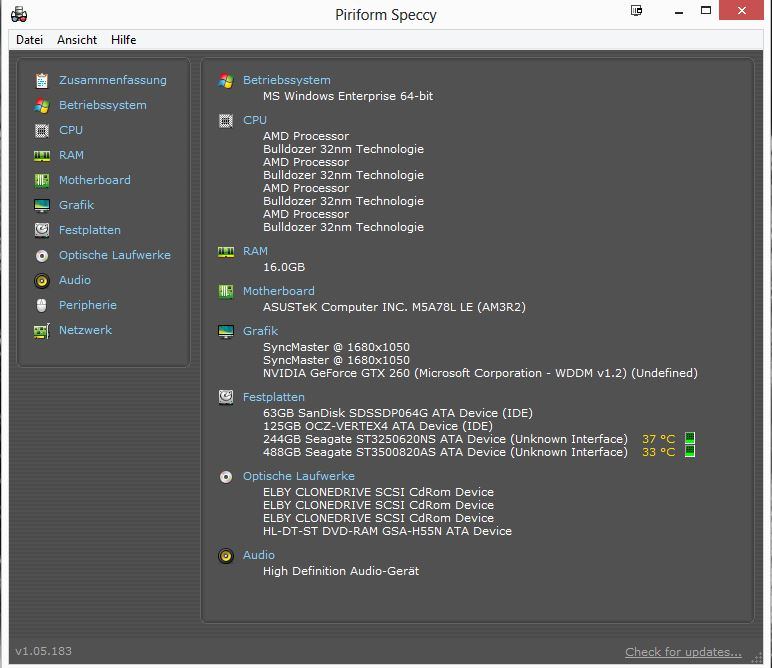This screenshot has width=772, height=668.
Task: Click the Speccy app icon in title bar
Action: [19, 14]
